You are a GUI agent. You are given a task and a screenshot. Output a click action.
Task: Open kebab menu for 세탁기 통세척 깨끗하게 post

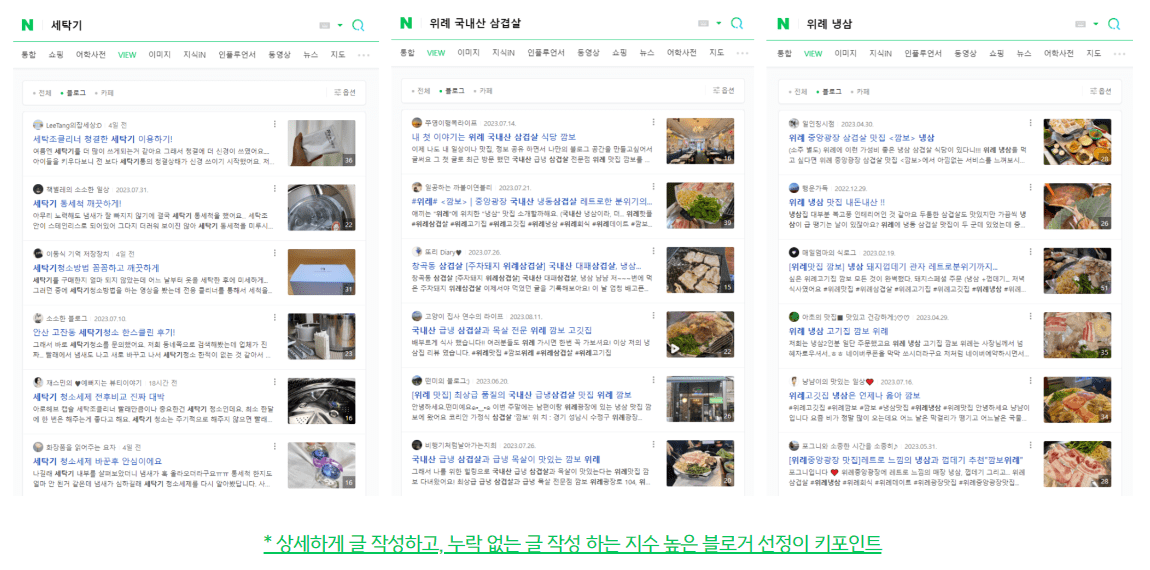point(276,189)
